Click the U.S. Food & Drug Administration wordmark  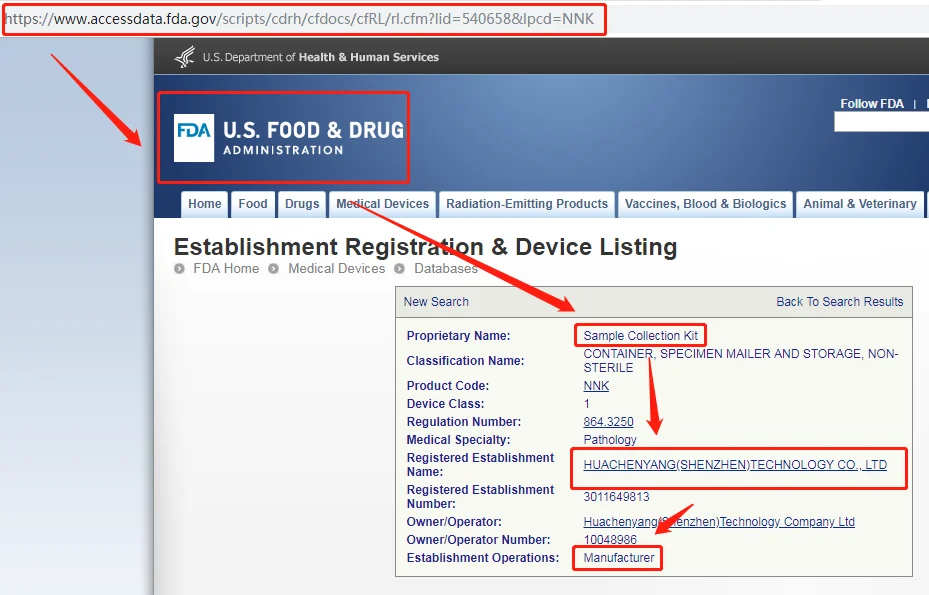click(x=313, y=138)
